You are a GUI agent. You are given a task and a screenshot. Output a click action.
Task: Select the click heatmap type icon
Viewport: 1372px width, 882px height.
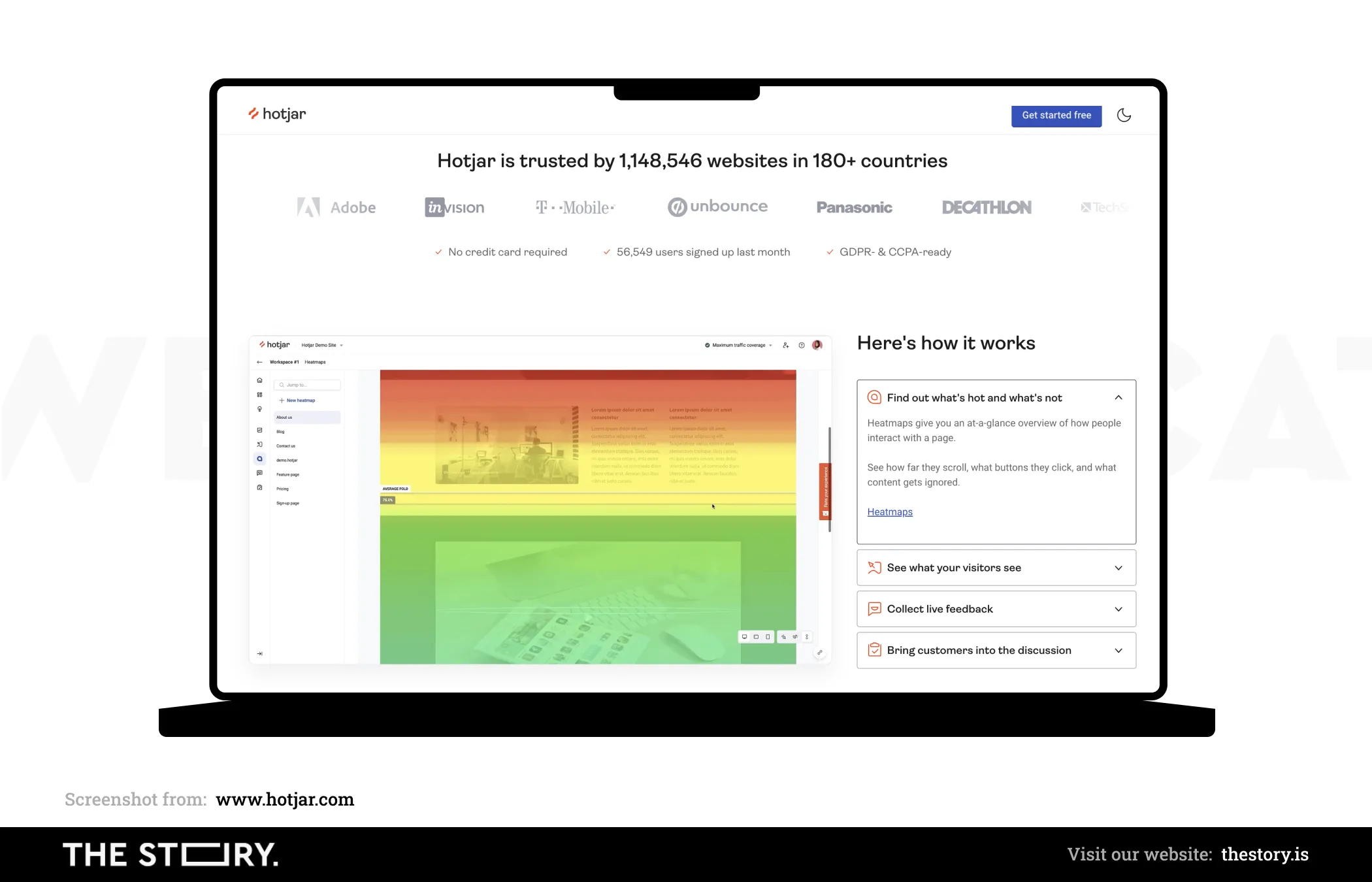point(783,636)
